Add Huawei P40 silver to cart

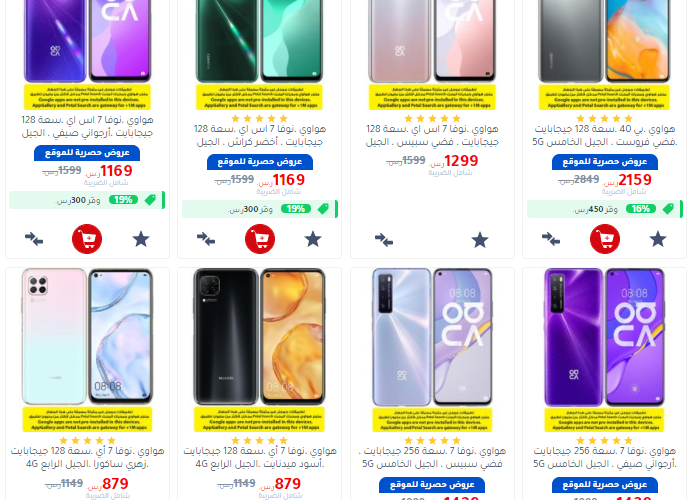[x=605, y=239]
